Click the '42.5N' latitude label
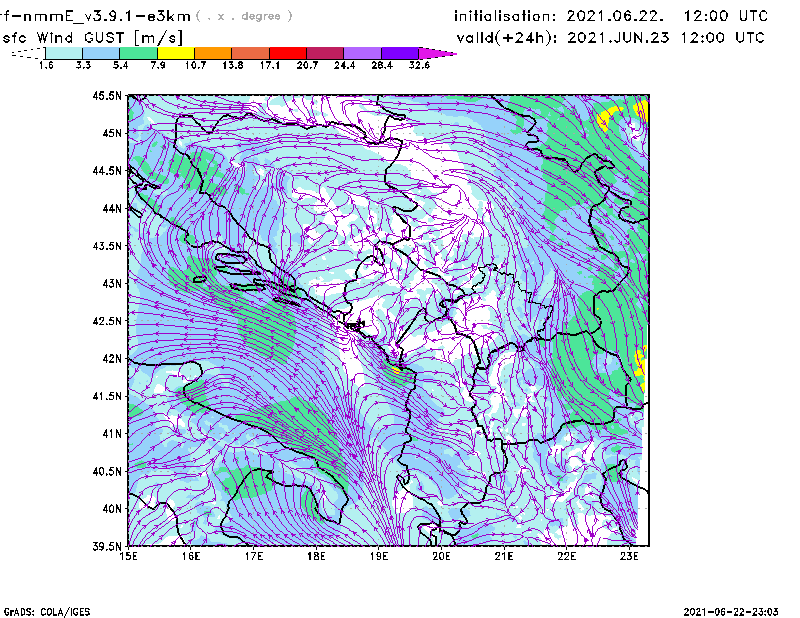Image resolution: width=800 pixels, height=618 pixels. click(x=107, y=321)
